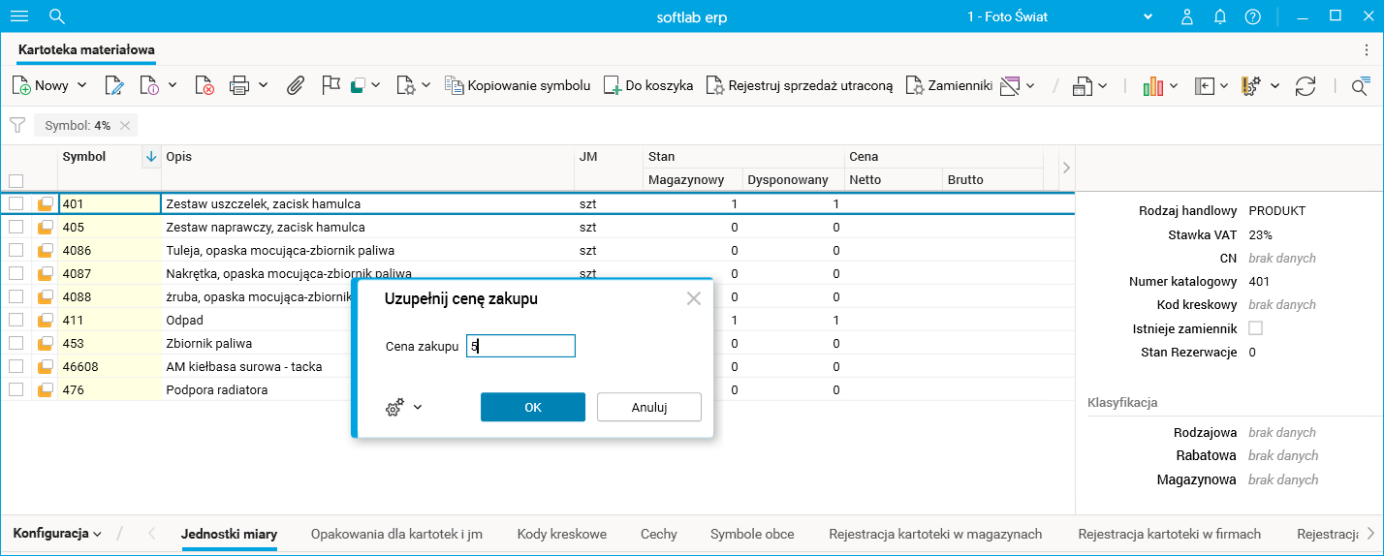Image resolution: width=1384 pixels, height=556 pixels.
Task: Open the notifications bell
Action: tap(1220, 17)
